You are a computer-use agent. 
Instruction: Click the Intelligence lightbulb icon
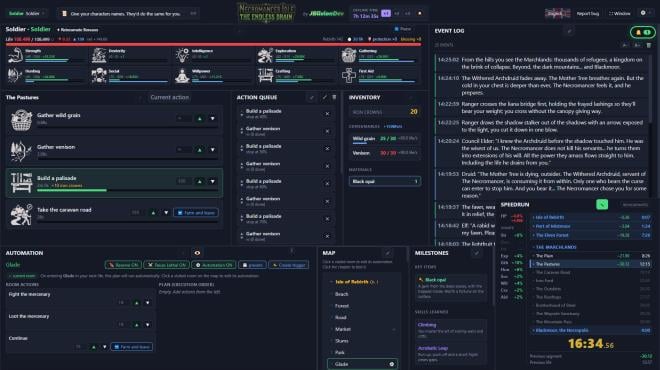pos(182,55)
